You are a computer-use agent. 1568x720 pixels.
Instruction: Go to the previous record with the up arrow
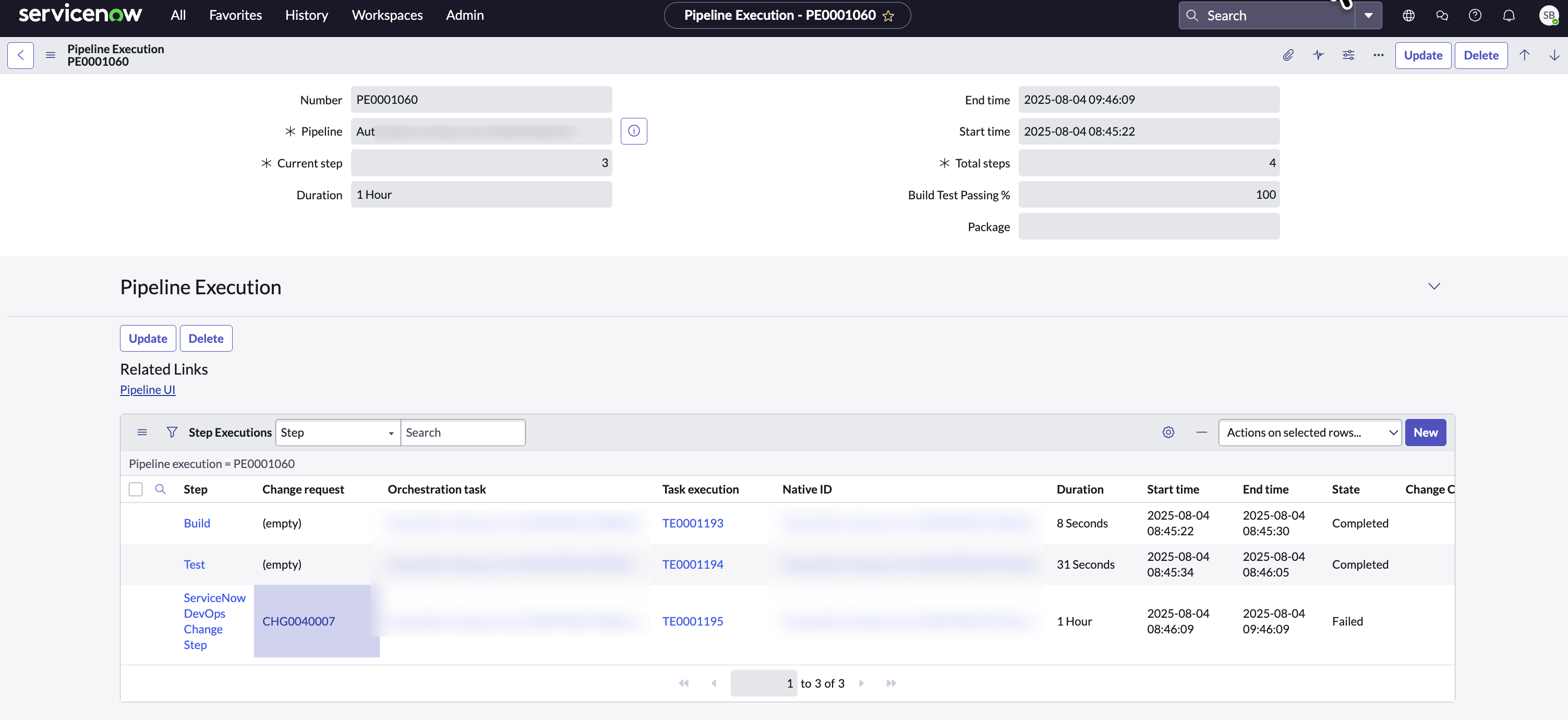[x=1524, y=55]
